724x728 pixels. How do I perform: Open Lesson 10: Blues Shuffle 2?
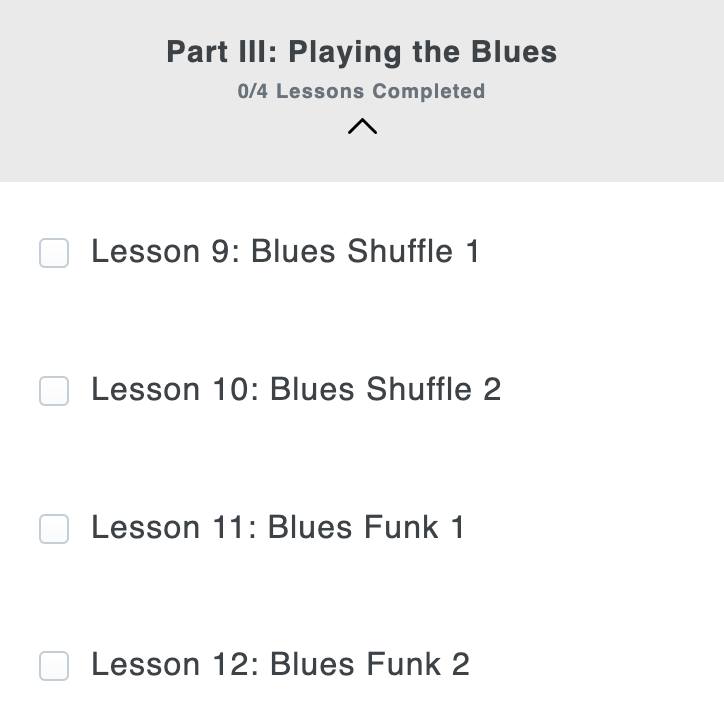(x=296, y=389)
